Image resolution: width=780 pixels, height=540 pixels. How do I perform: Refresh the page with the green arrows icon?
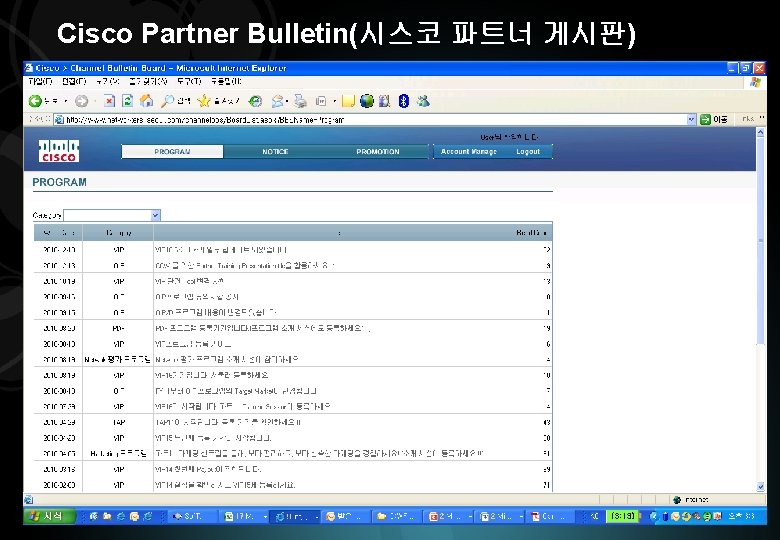(127, 101)
